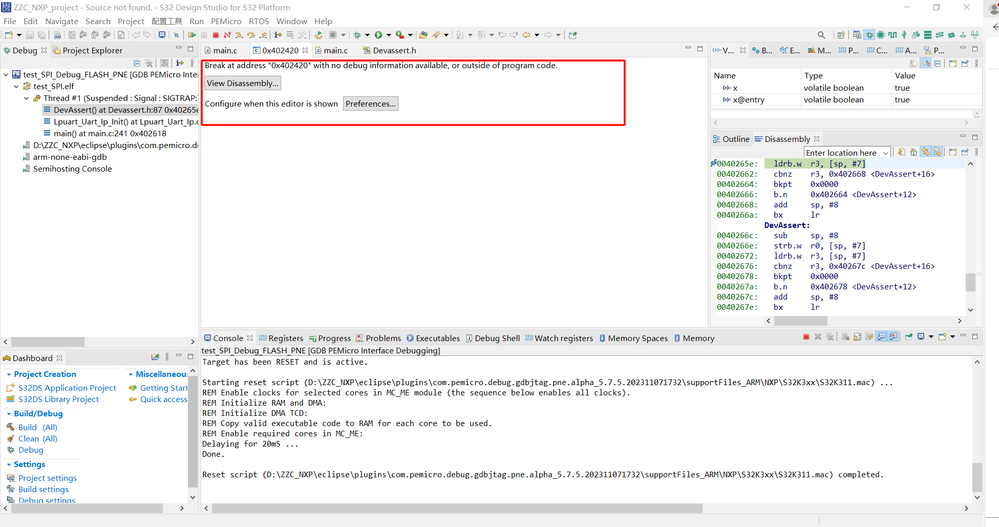Open the Enter location here dropdown
The width and height of the screenshot is (999, 527).
tap(886, 153)
